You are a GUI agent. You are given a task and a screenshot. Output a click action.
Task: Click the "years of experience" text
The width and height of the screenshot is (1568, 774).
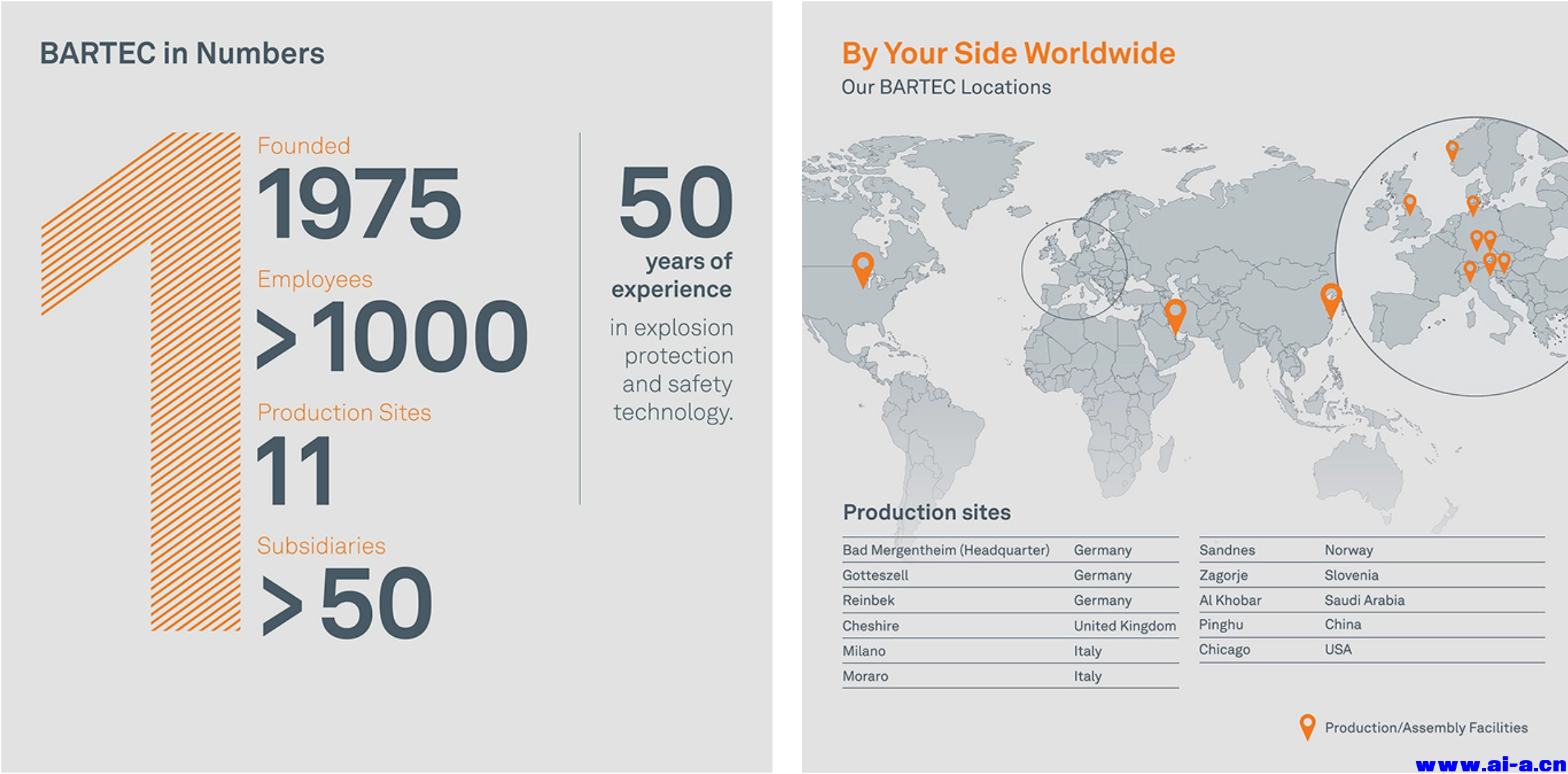pos(672,275)
